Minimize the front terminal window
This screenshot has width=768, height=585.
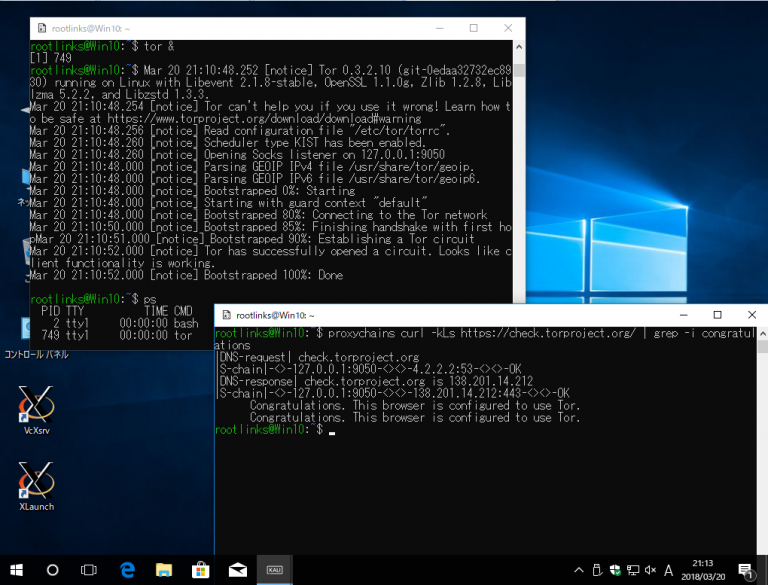684,315
